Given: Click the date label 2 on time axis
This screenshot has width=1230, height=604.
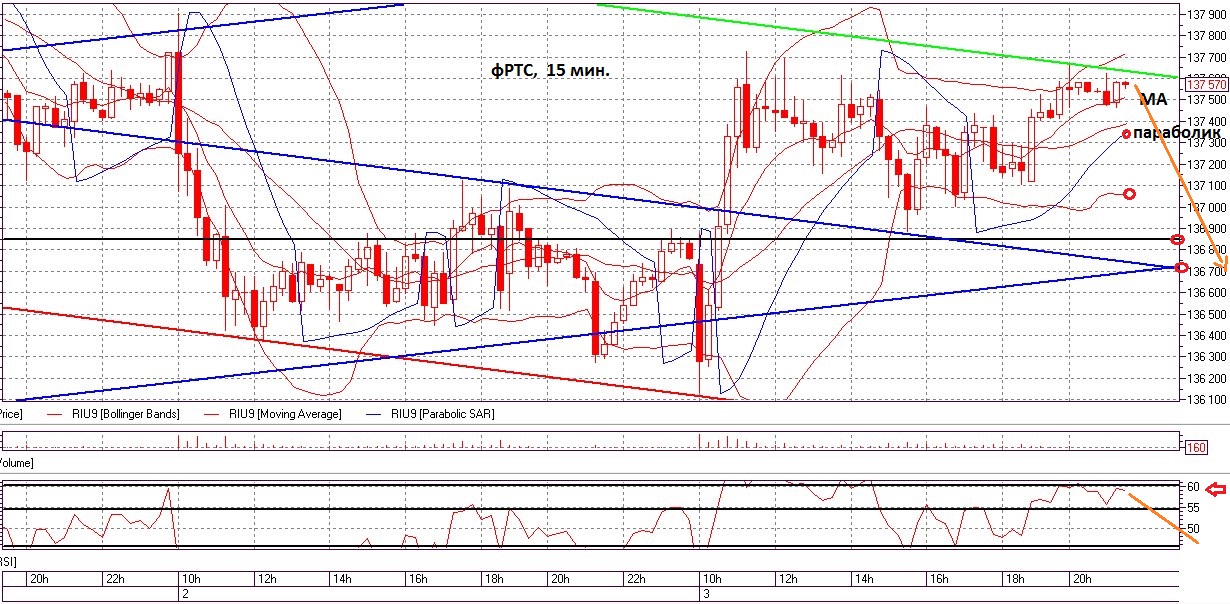Looking at the screenshot, I should click(x=184, y=594).
